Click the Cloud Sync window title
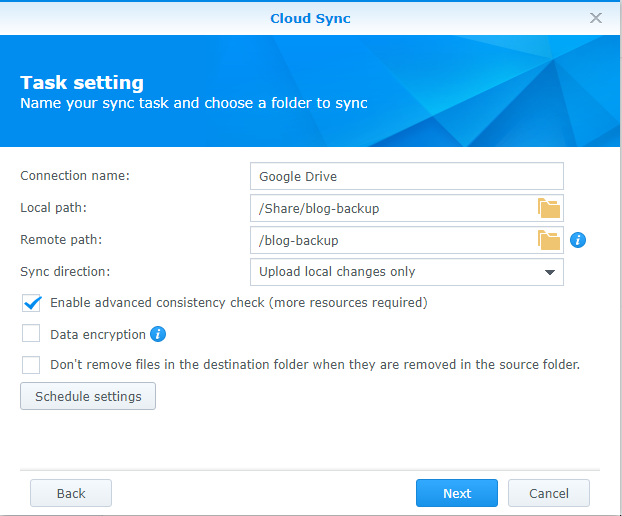Screen dimensions: 622x516 point(310,19)
